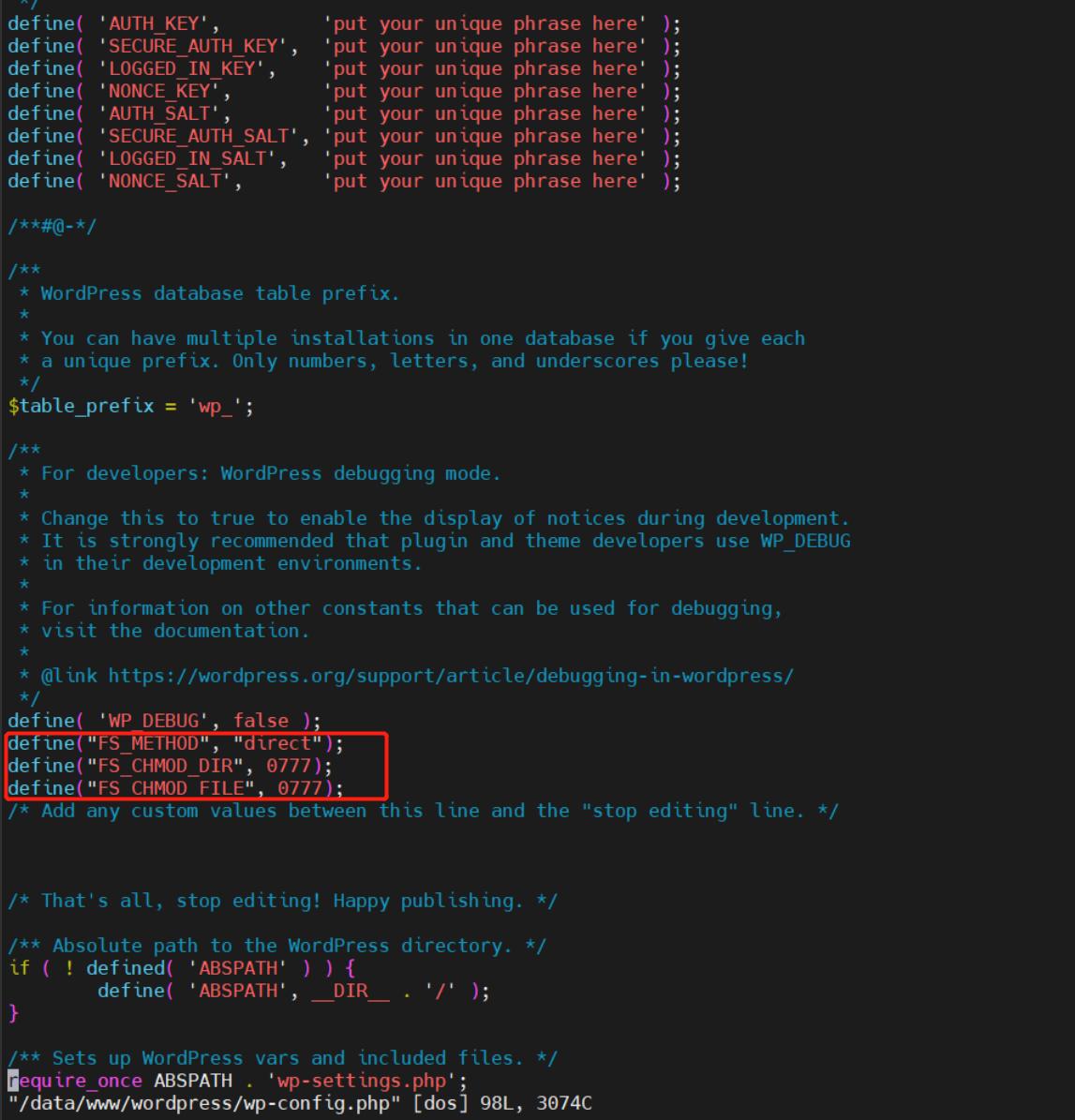1075x1120 pixels.
Task: Click the /**#@-*/ comment line
Action: pyautogui.click(x=52, y=227)
